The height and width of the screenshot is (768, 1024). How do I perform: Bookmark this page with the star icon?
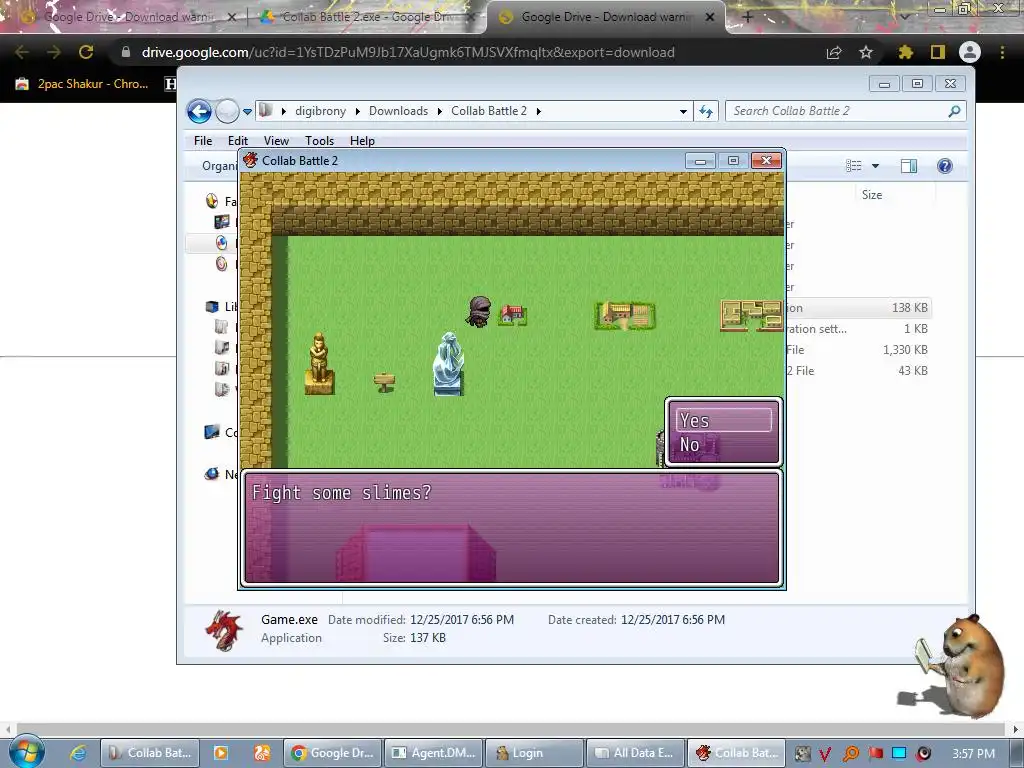(866, 52)
